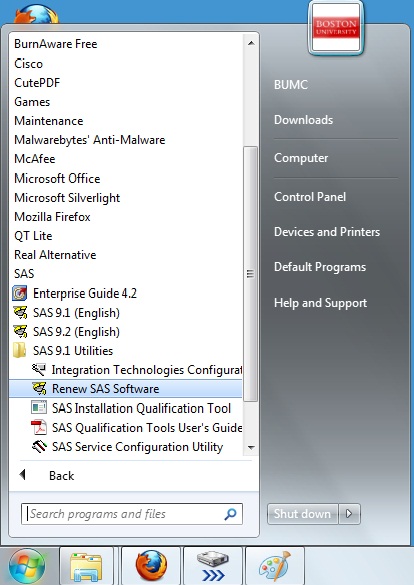Open the Real Alternative folder
414x585 pixels.
click(55, 254)
